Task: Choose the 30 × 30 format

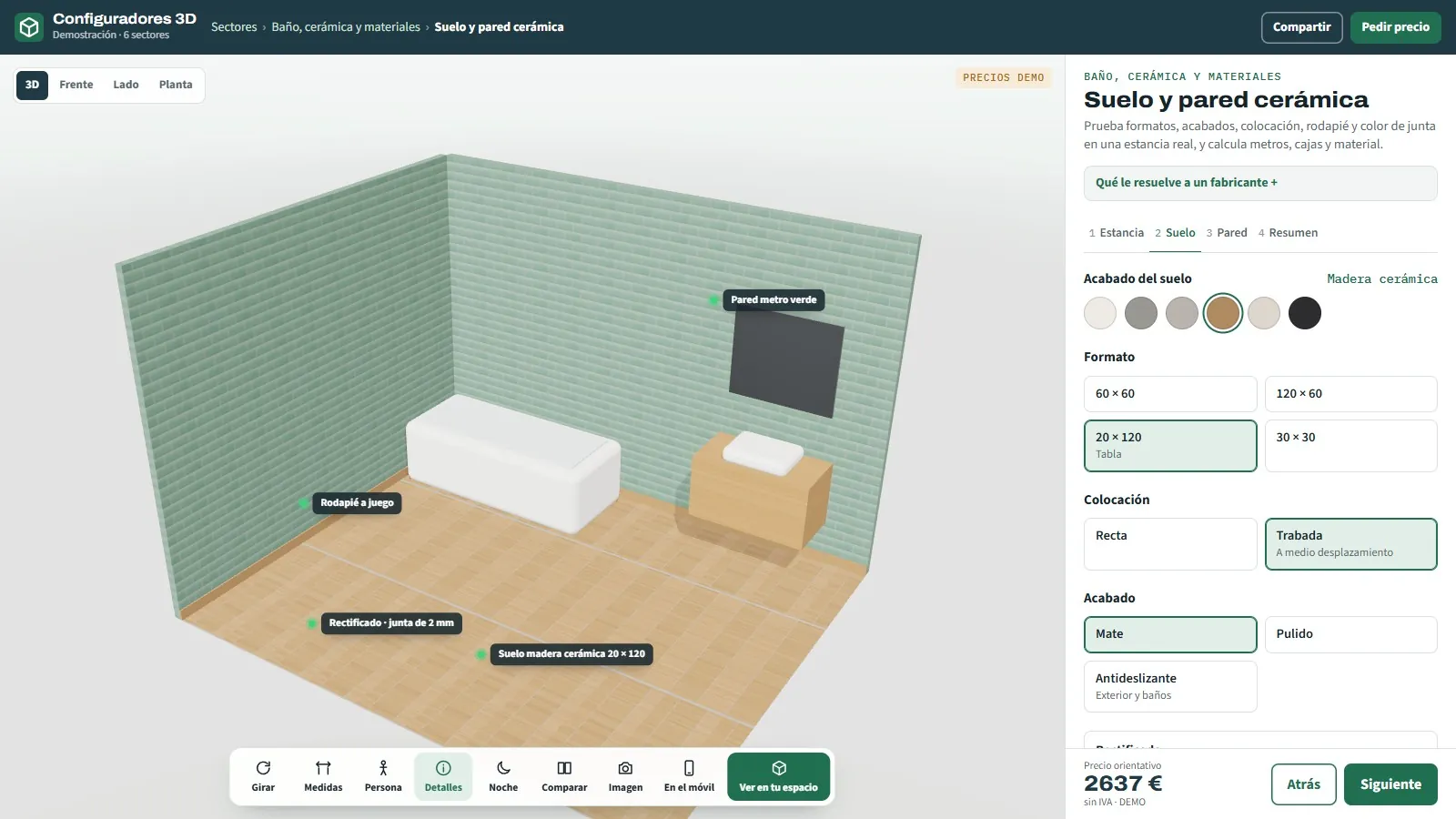Action: (1350, 446)
